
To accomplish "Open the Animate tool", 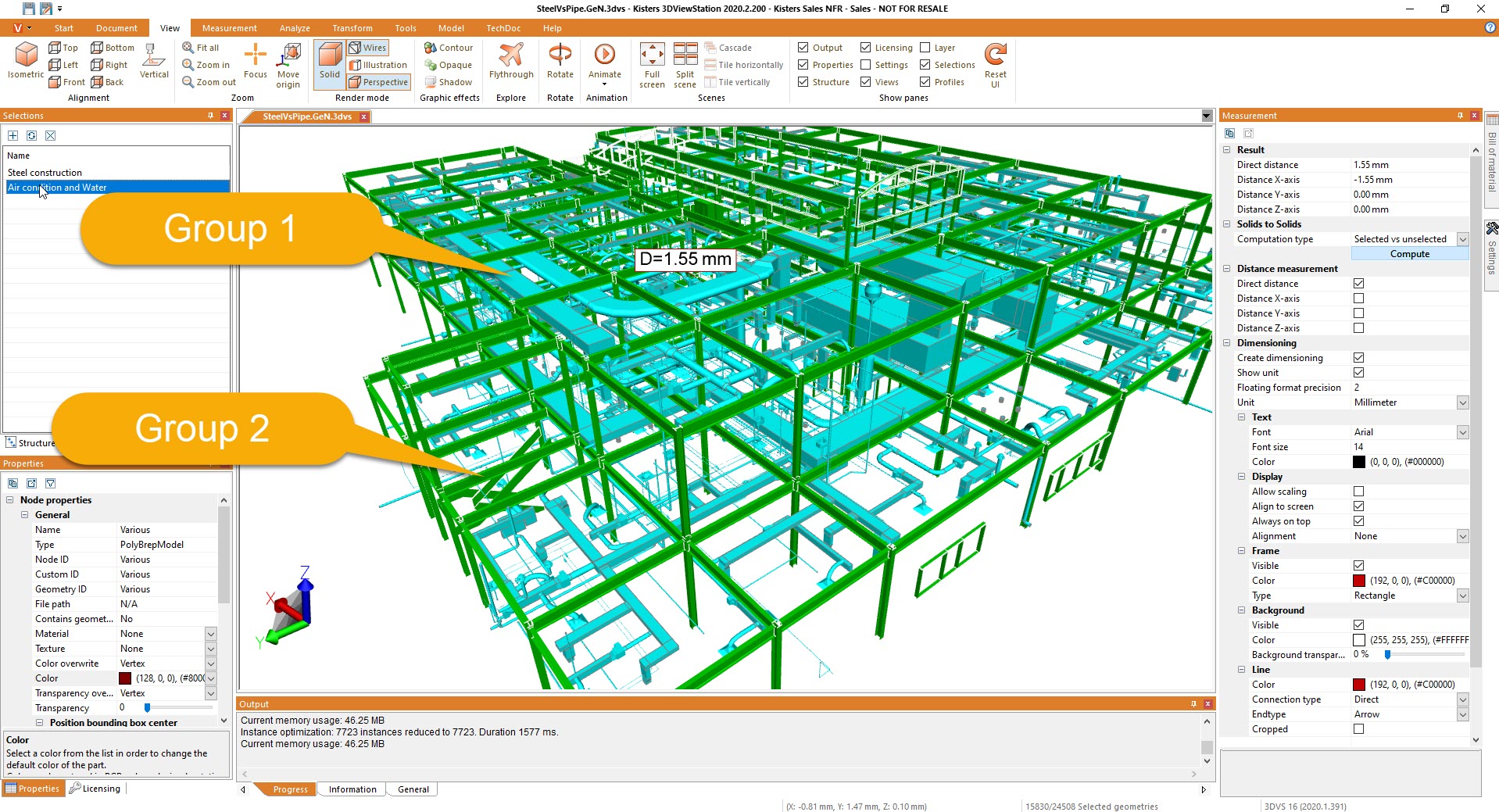I will coord(605,64).
